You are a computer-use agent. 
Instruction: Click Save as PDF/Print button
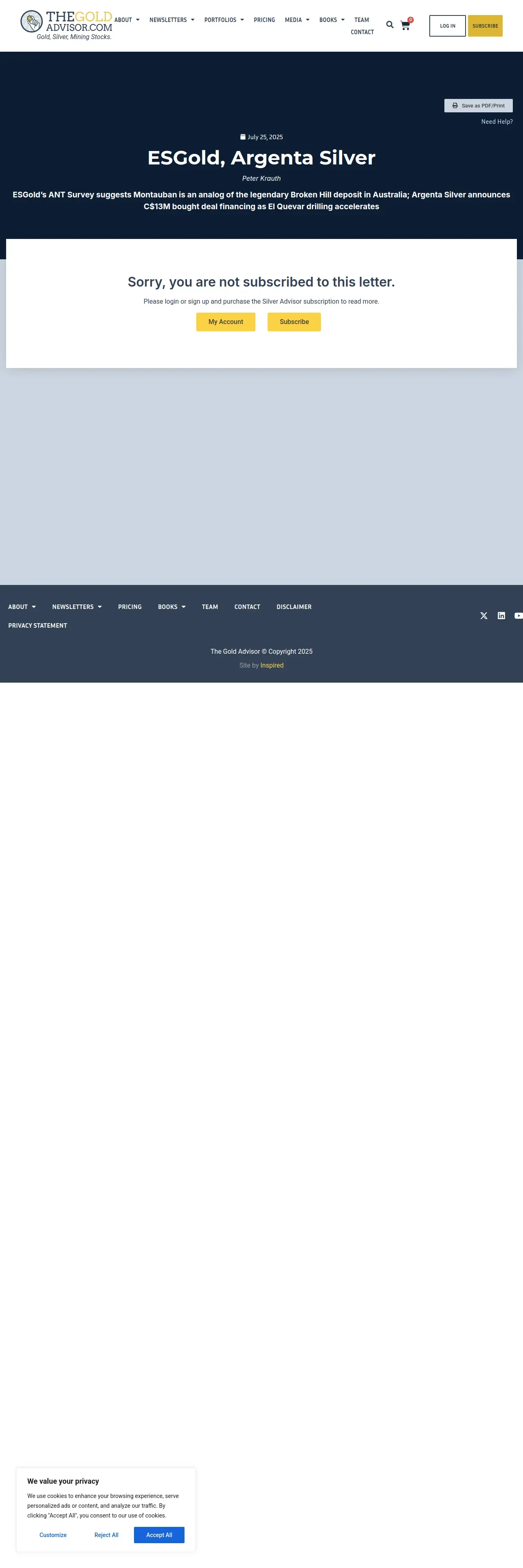click(x=479, y=106)
